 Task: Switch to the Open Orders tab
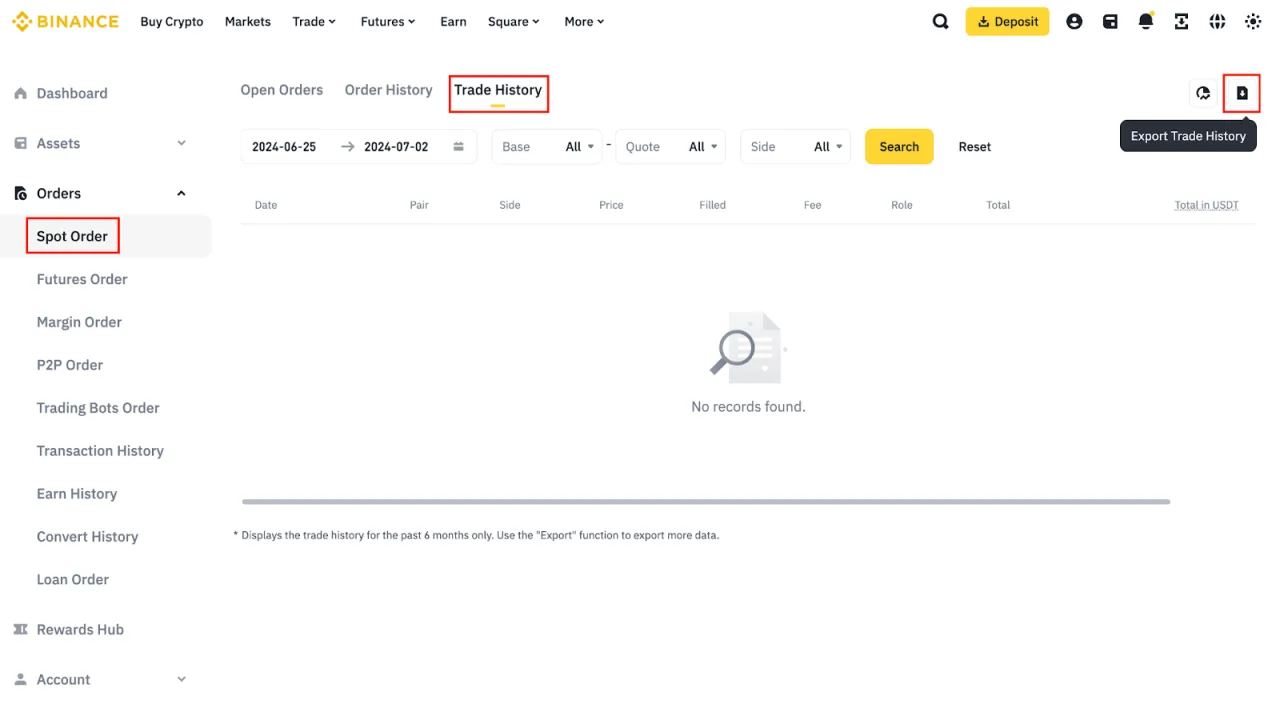[281, 90]
